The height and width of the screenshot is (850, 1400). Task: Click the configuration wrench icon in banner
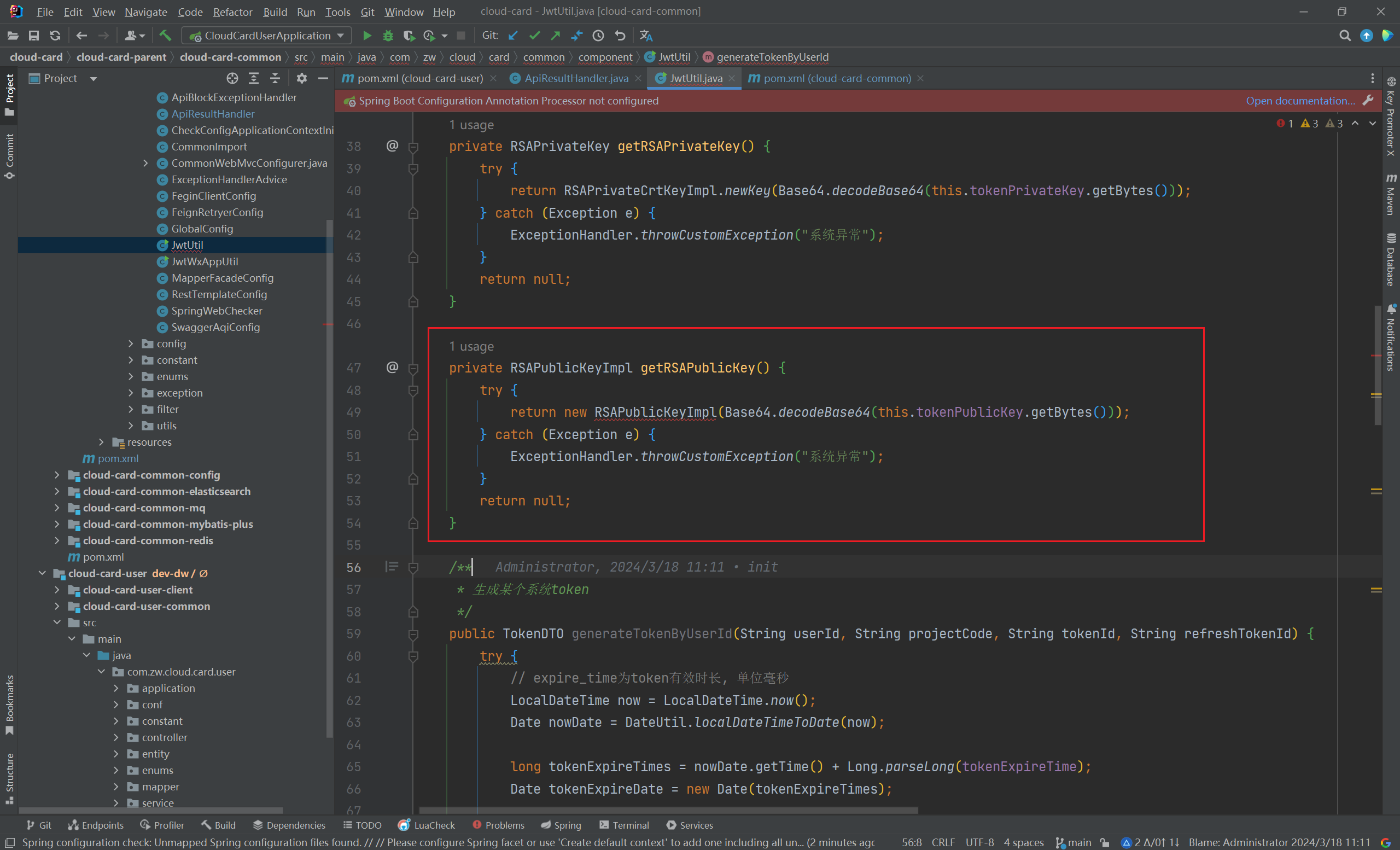point(1368,101)
